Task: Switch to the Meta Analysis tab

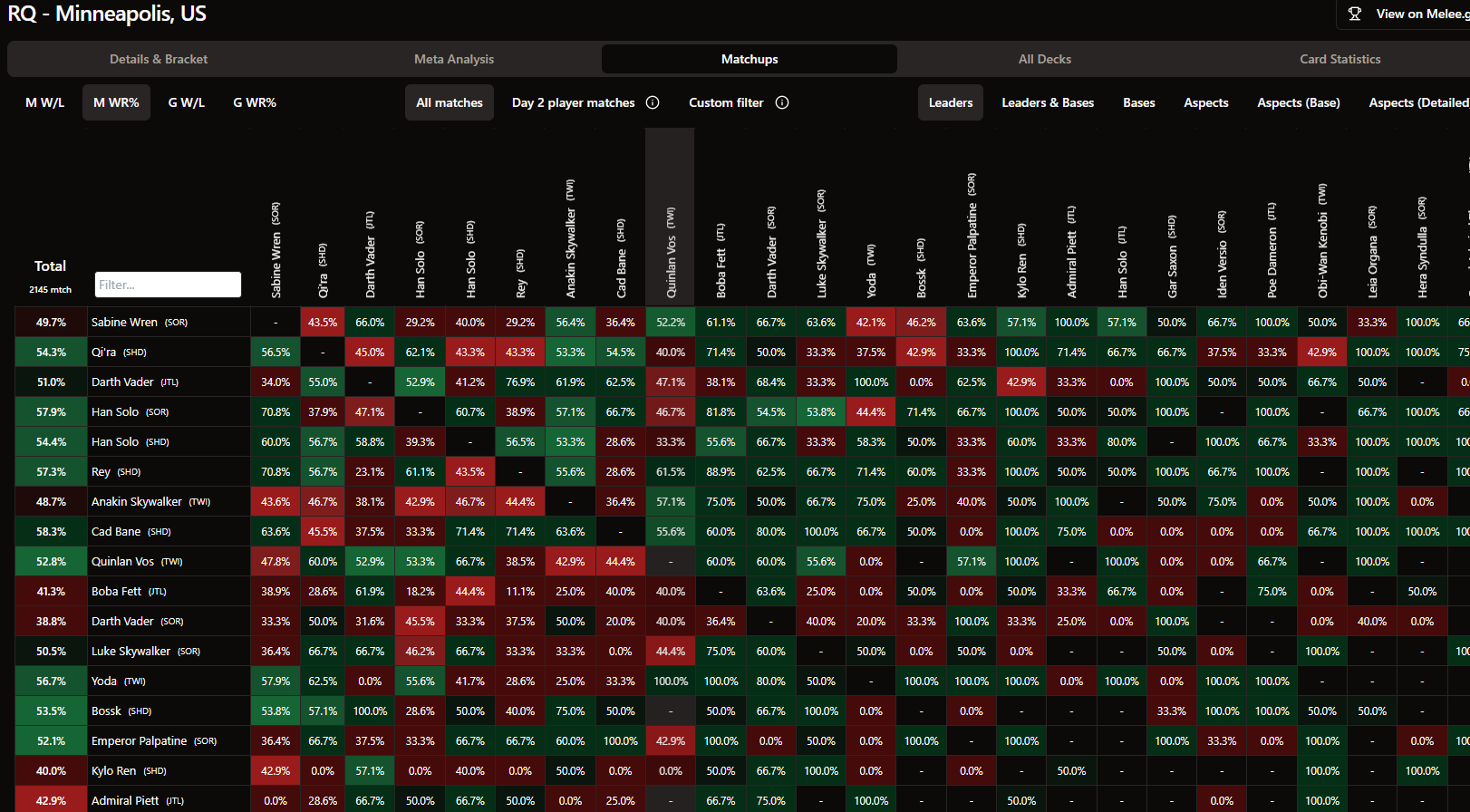Action: tap(454, 59)
